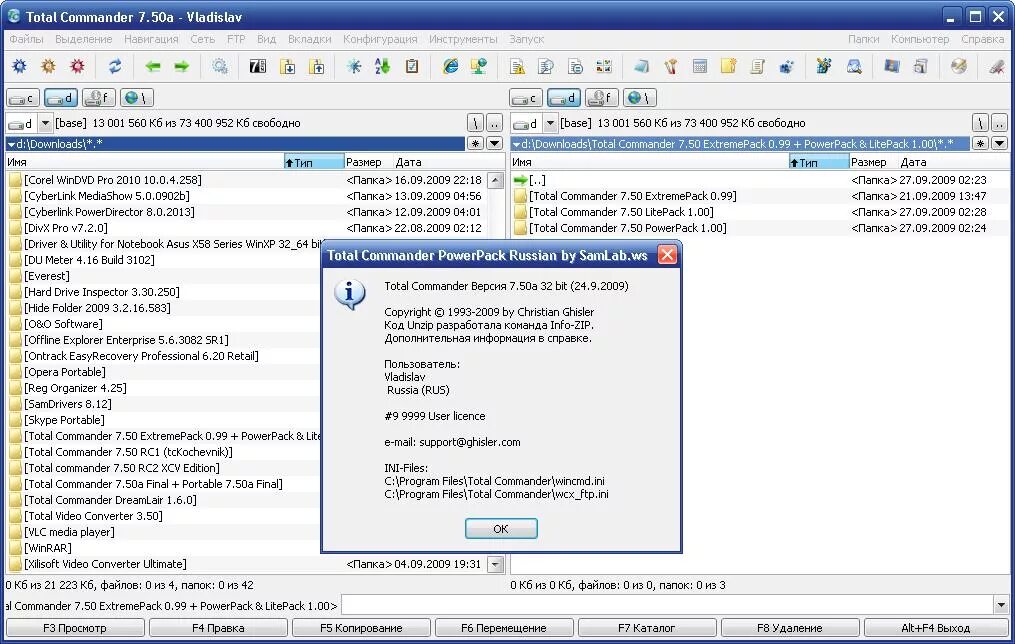1015x644 pixels.
Task: Click the disconnect plug icon at toolbar end
Action: pos(997,66)
